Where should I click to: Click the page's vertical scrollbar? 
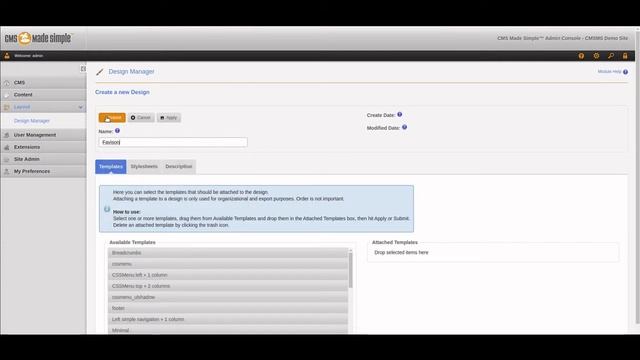tap(637, 178)
